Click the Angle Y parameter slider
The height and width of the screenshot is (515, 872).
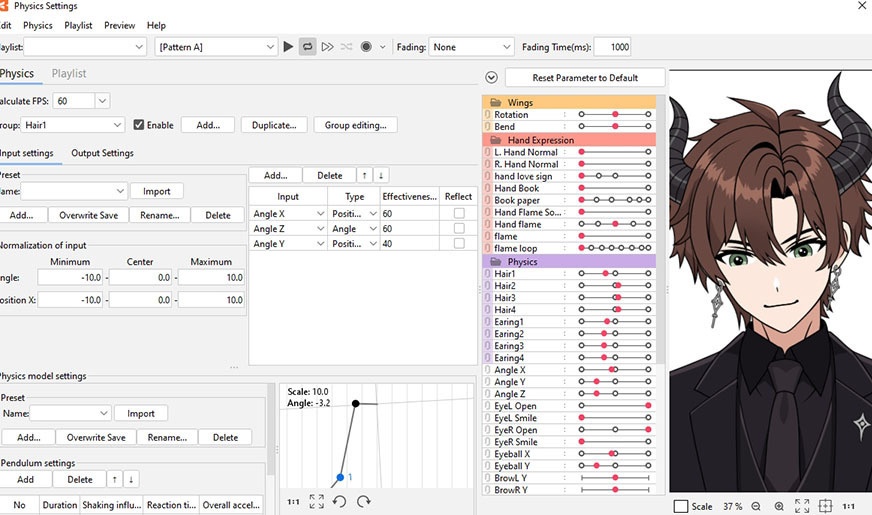(x=615, y=382)
